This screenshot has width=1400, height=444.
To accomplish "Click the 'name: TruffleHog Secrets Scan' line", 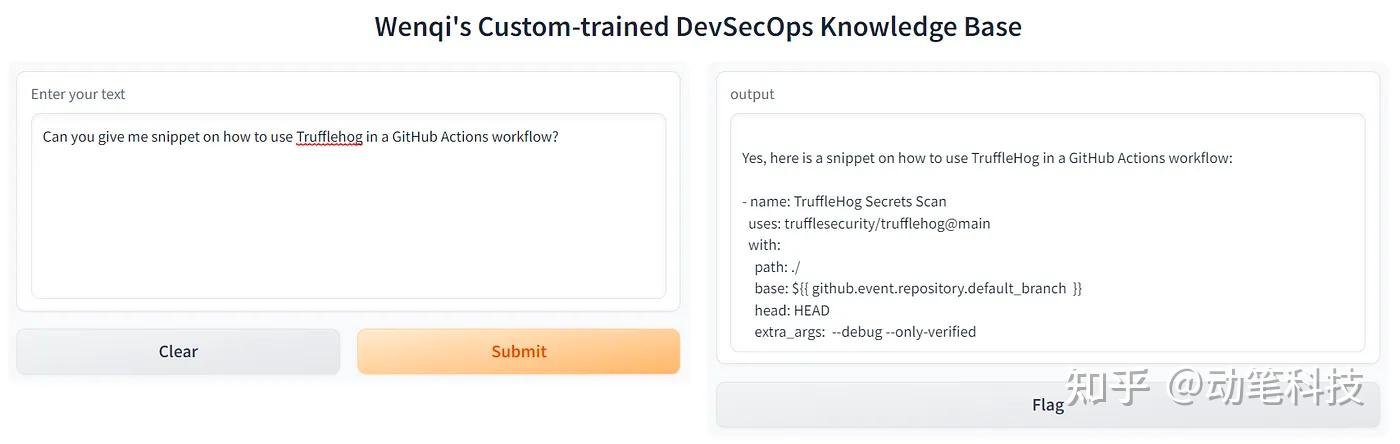I will (x=844, y=201).
